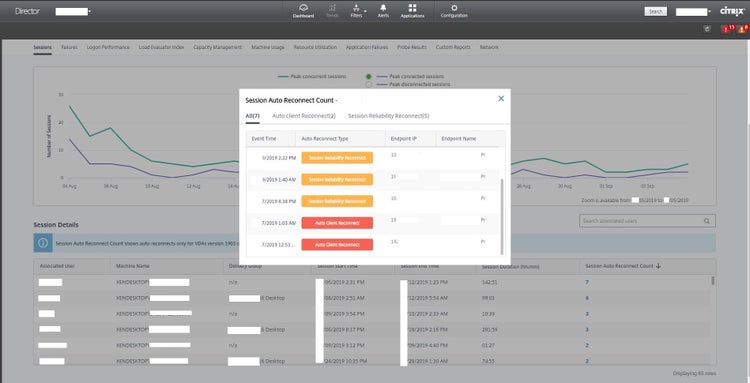
Task: Switch to the Load Evaluator Index tab
Action: point(161,47)
